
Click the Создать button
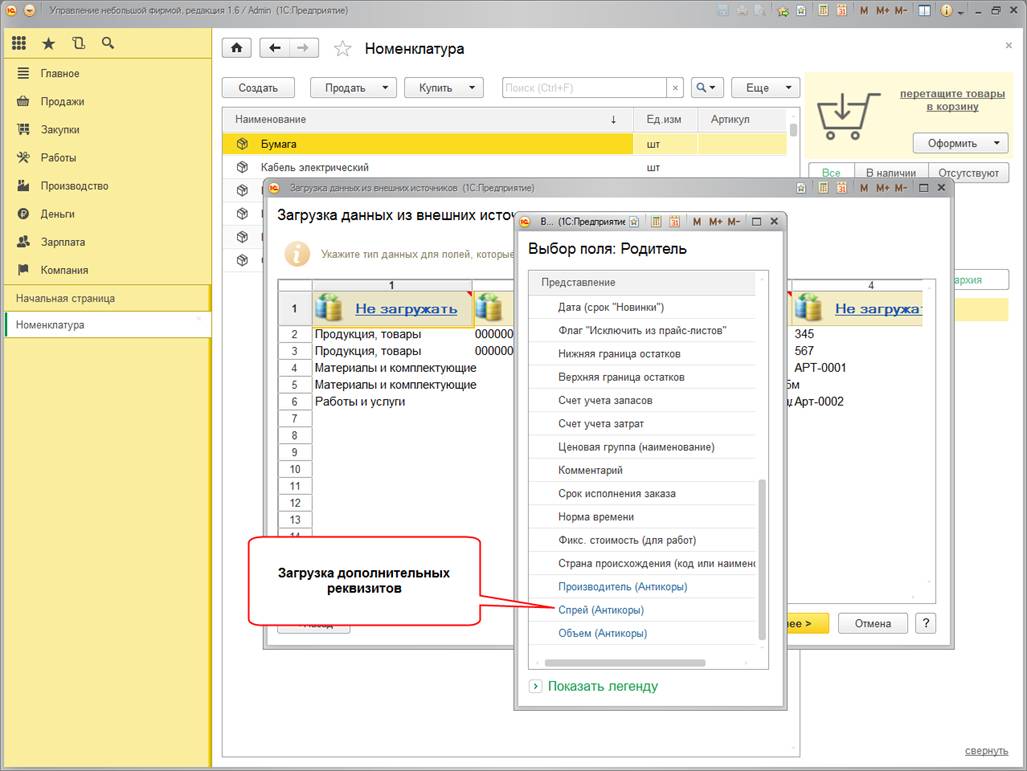(x=258, y=88)
